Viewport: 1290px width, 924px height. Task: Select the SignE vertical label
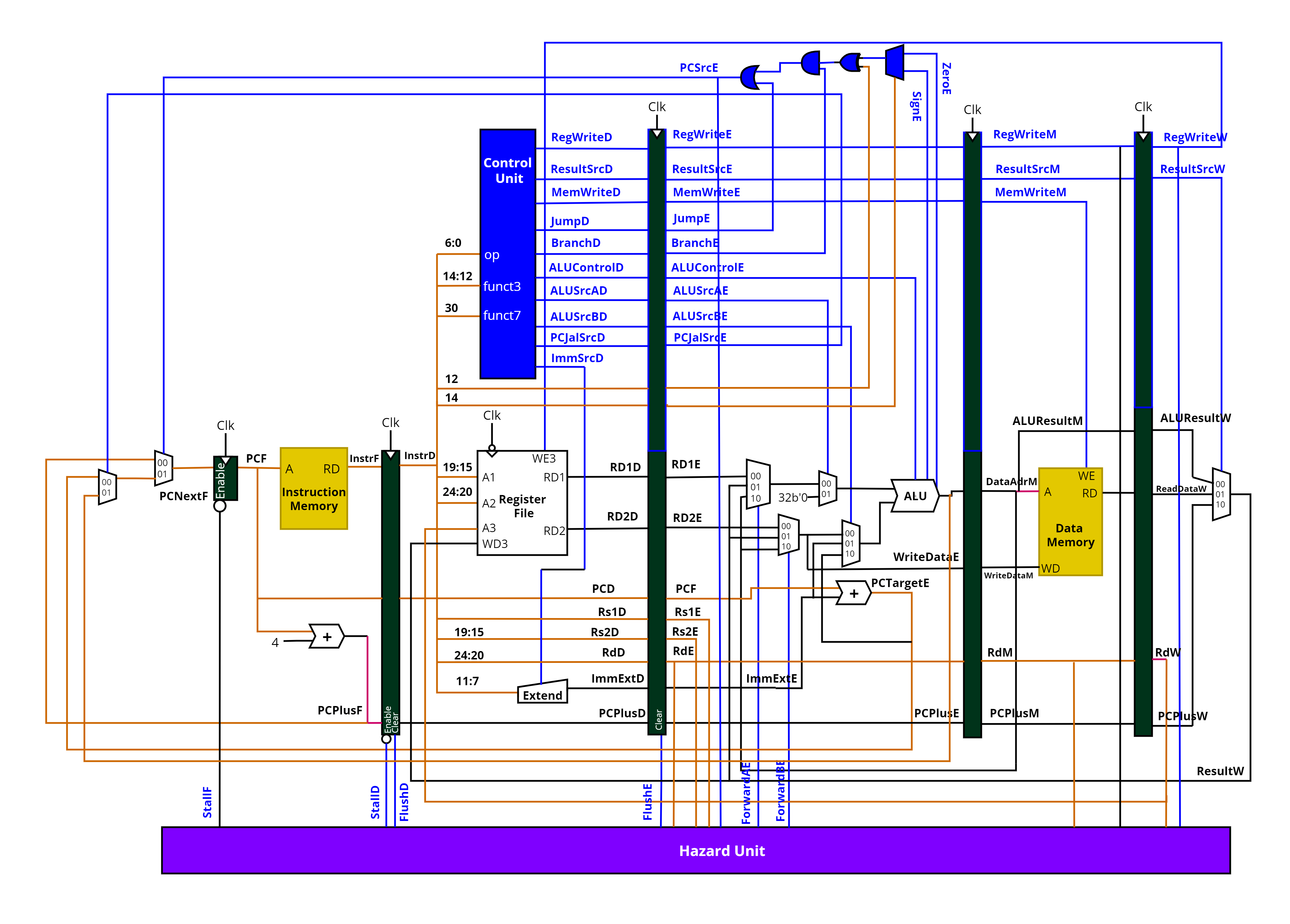tap(916, 106)
